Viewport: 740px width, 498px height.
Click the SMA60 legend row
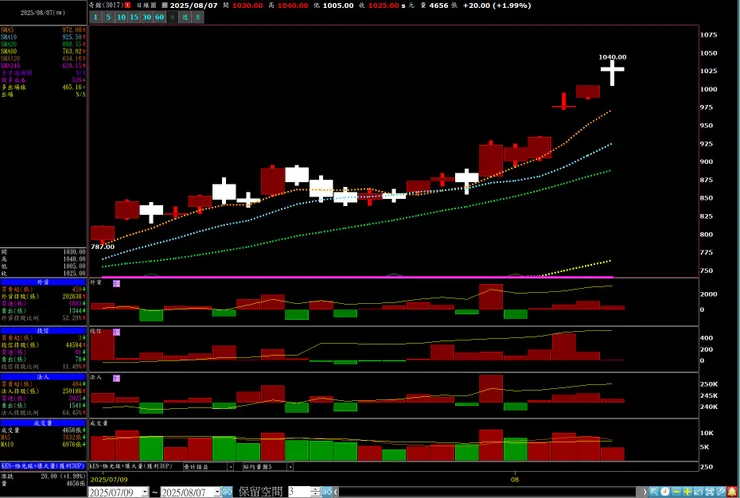pyautogui.click(x=43, y=51)
